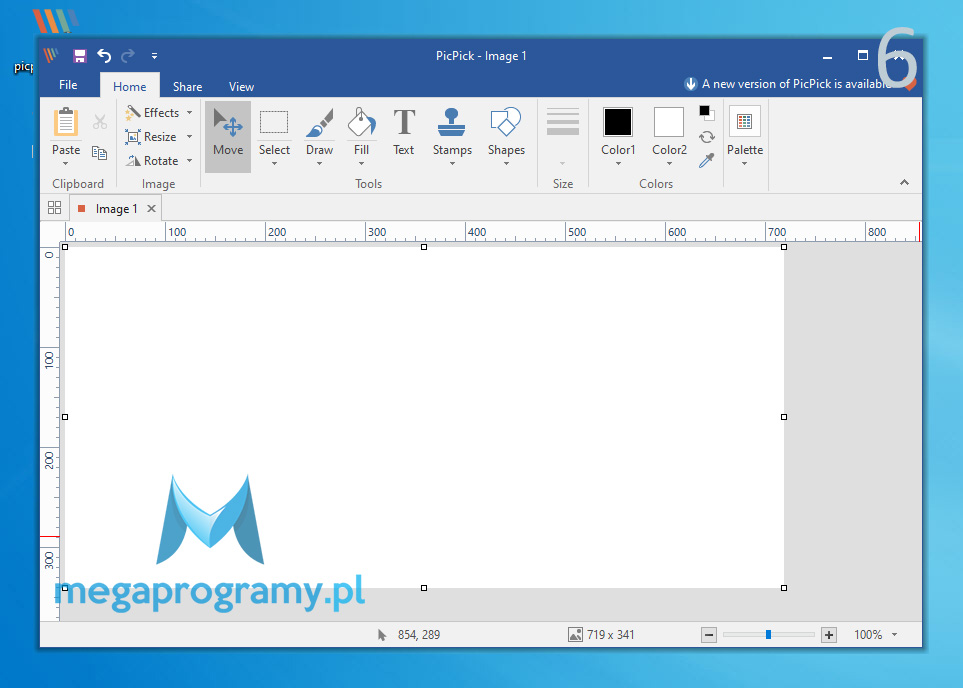Select the color picker eyedropper
The image size is (963, 688).
point(707,160)
